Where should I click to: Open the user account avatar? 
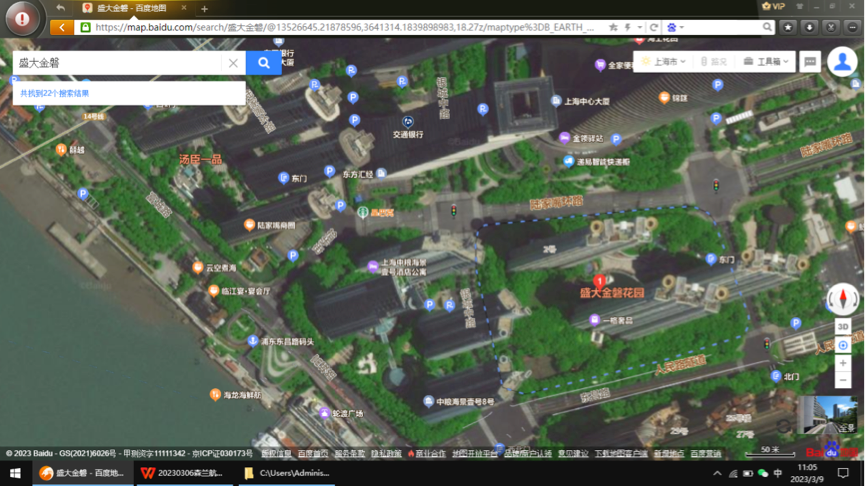[842, 62]
